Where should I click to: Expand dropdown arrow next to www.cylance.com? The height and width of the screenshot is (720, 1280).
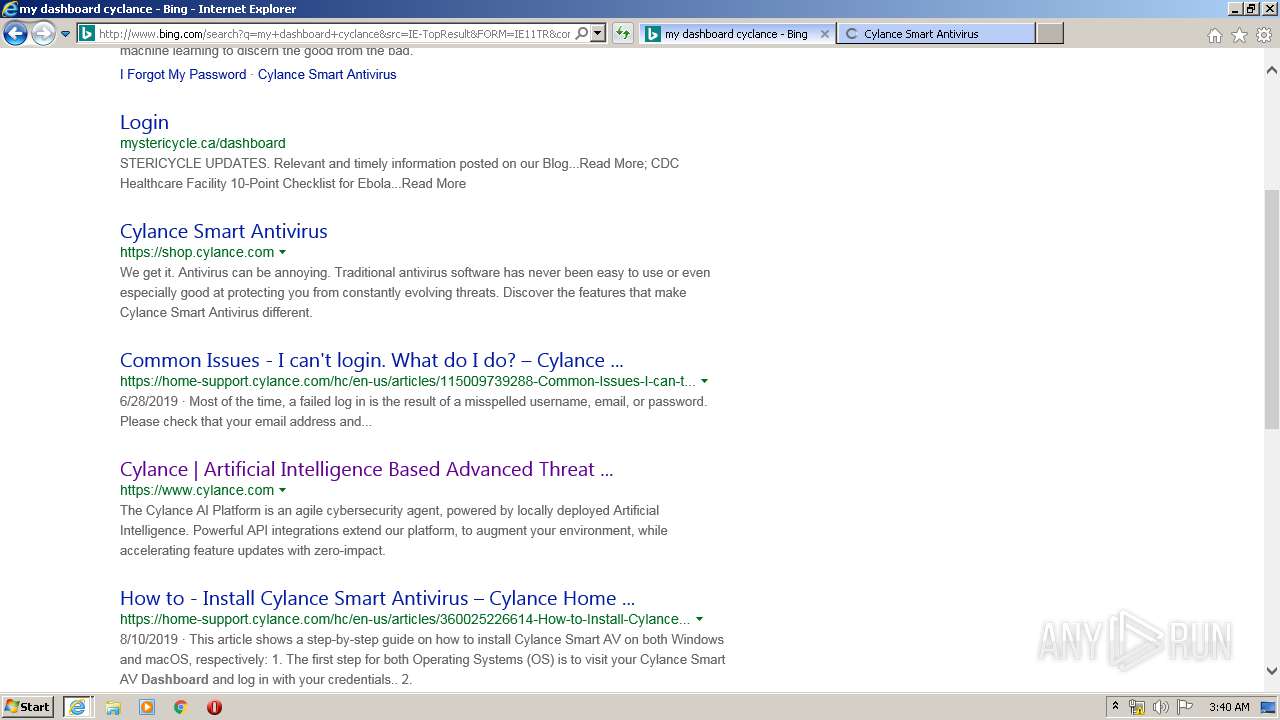[282, 490]
